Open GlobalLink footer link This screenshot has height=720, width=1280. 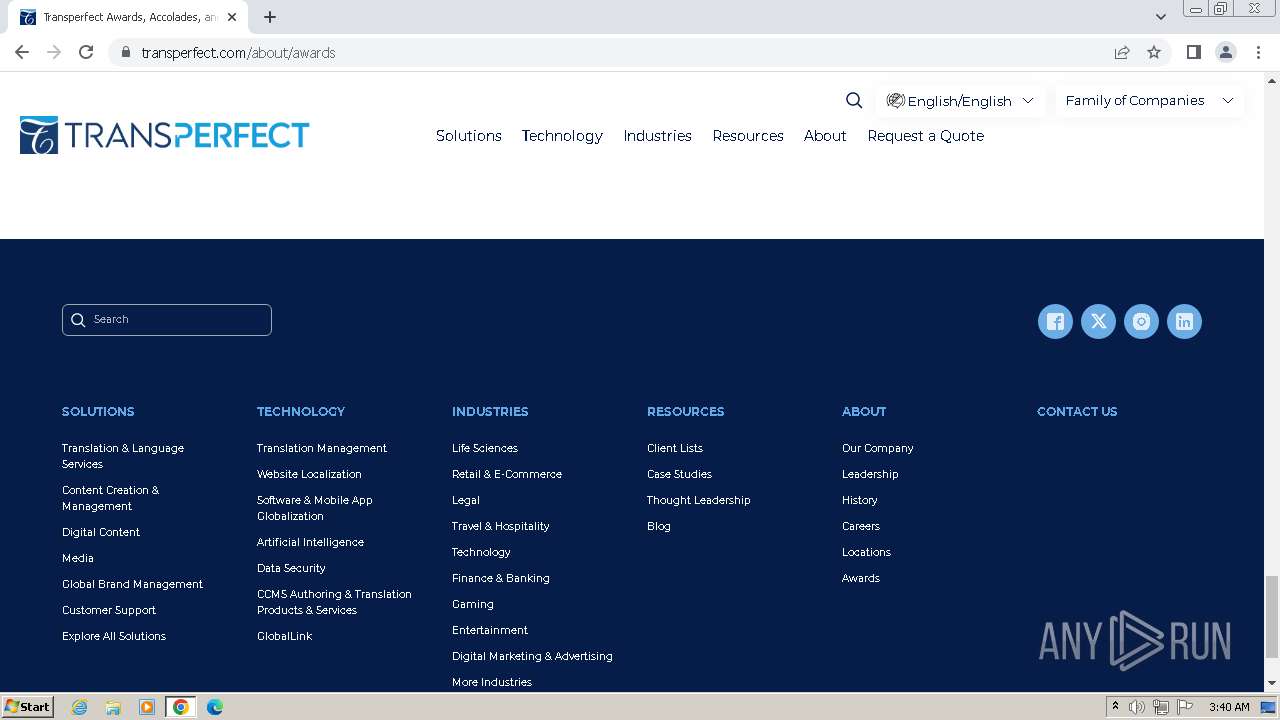(285, 636)
